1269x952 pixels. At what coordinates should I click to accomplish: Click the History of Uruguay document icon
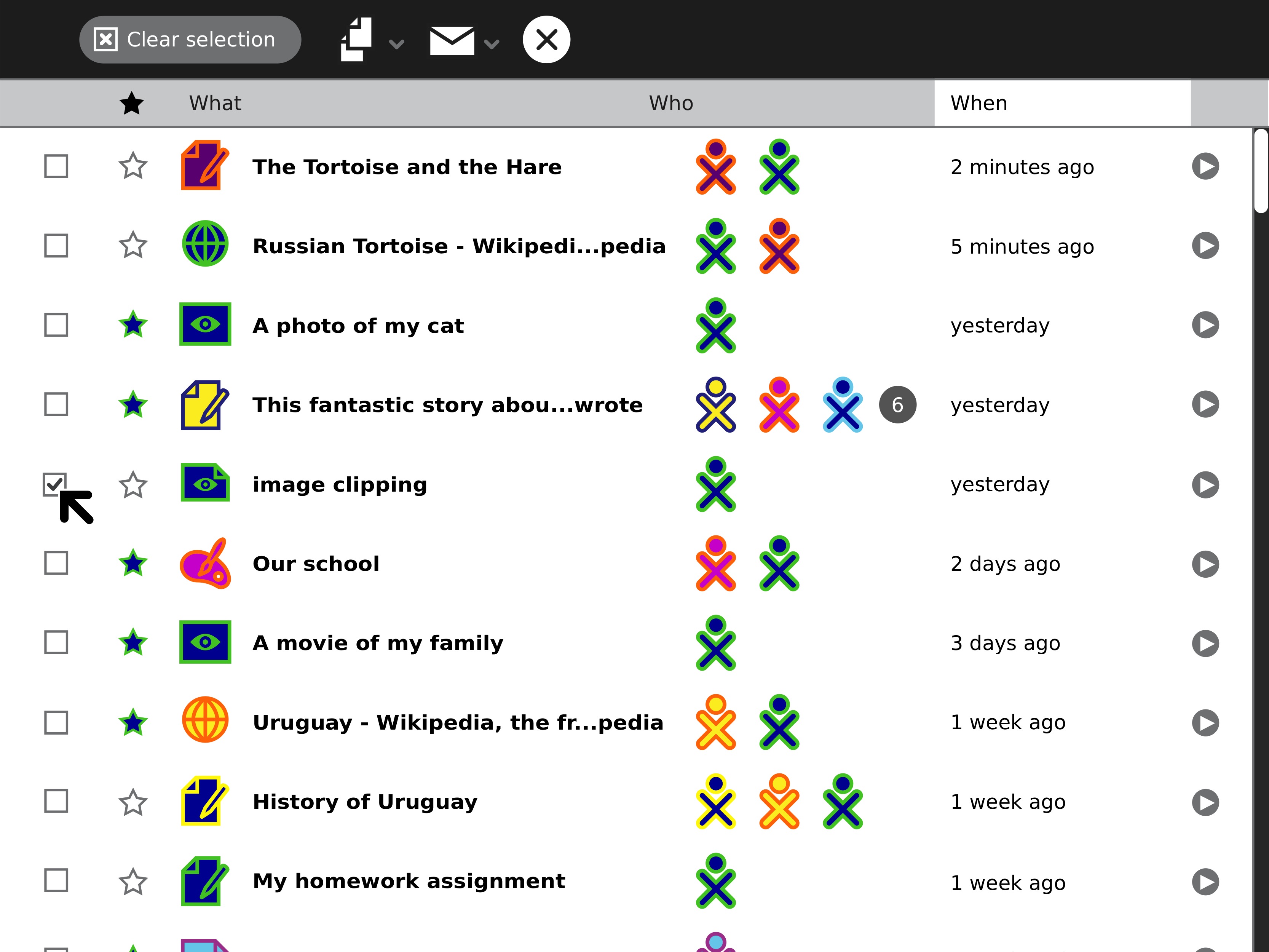point(205,801)
